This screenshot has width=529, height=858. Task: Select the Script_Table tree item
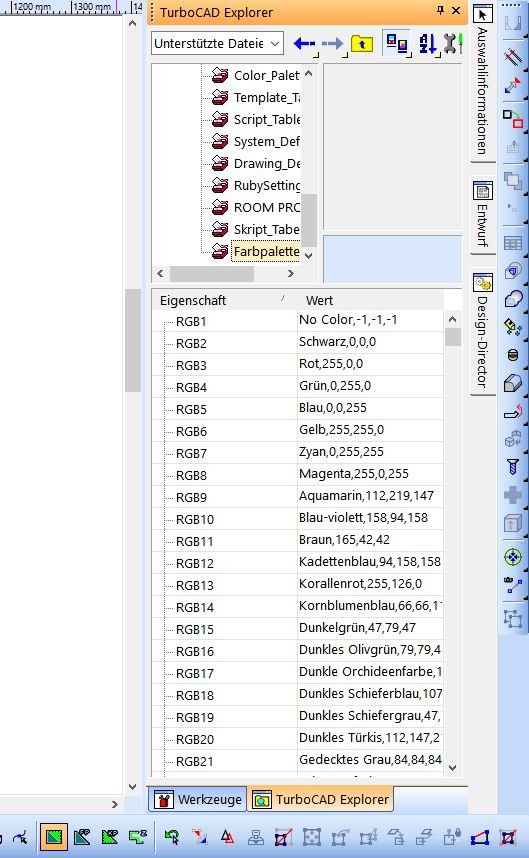tap(266, 119)
